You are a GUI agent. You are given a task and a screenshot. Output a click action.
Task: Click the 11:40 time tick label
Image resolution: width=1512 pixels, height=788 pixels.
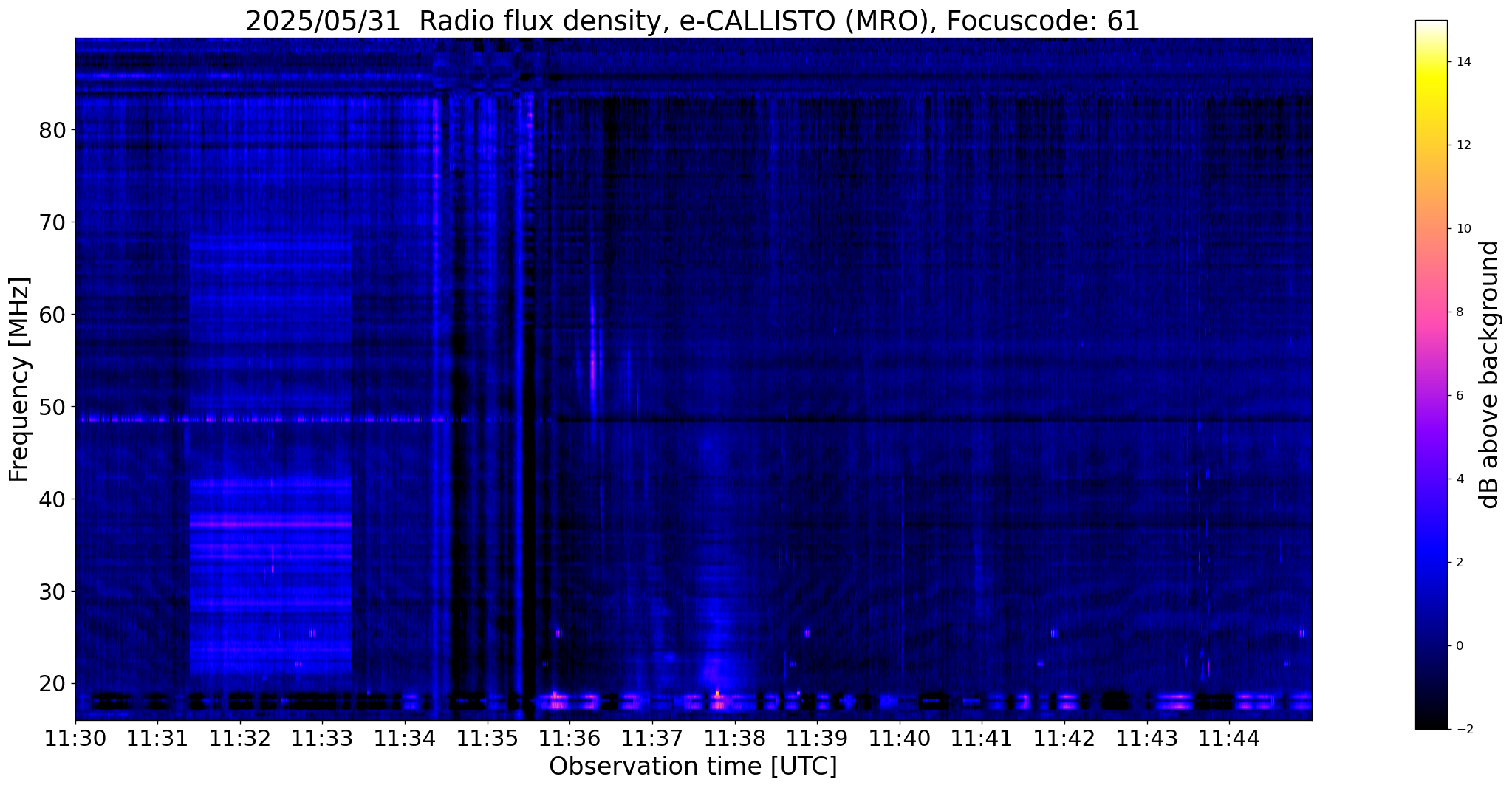pyautogui.click(x=900, y=738)
